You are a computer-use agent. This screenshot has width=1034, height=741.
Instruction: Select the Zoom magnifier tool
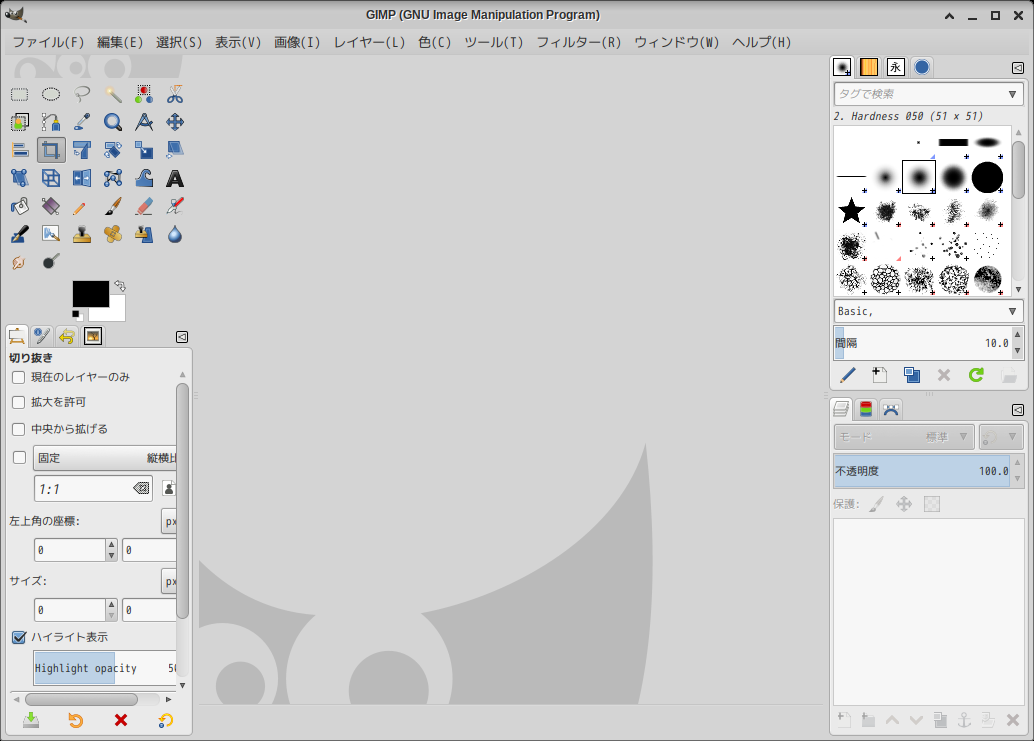(x=113, y=122)
